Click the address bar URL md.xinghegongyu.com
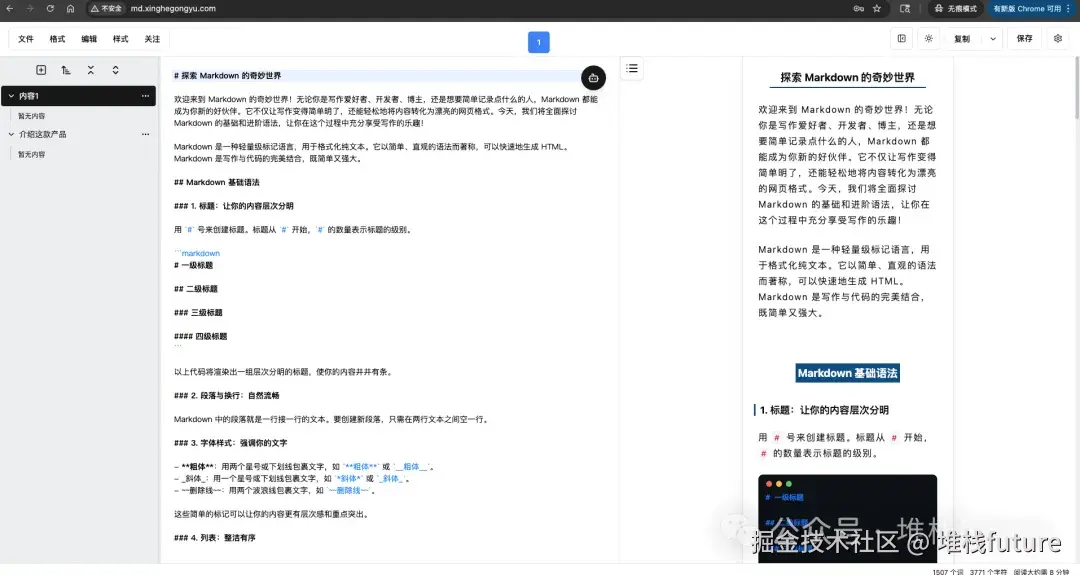Screen dimensions: 1080x575 tap(173, 8)
